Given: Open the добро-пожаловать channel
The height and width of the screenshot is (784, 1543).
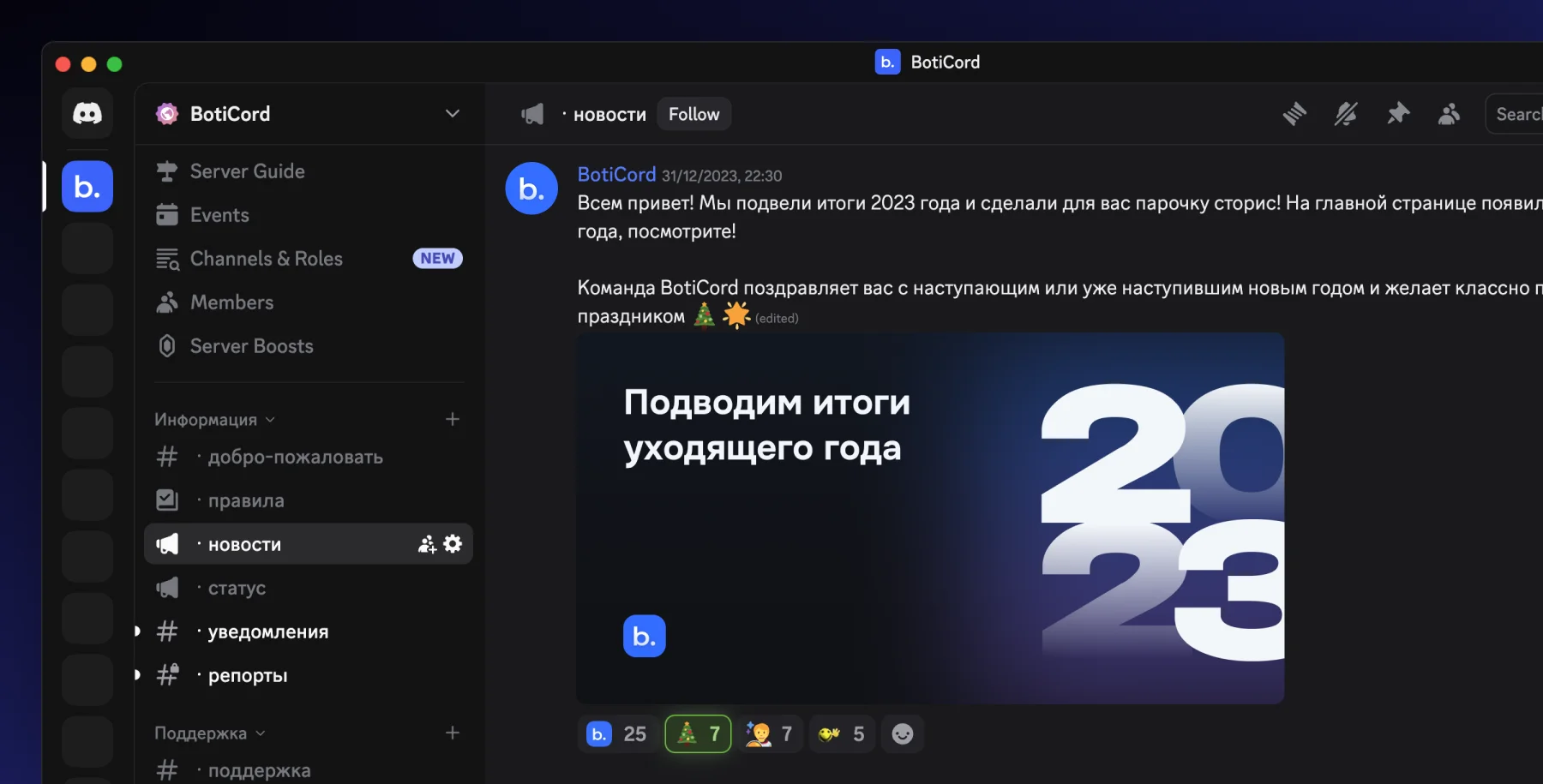Looking at the screenshot, I should [309, 457].
